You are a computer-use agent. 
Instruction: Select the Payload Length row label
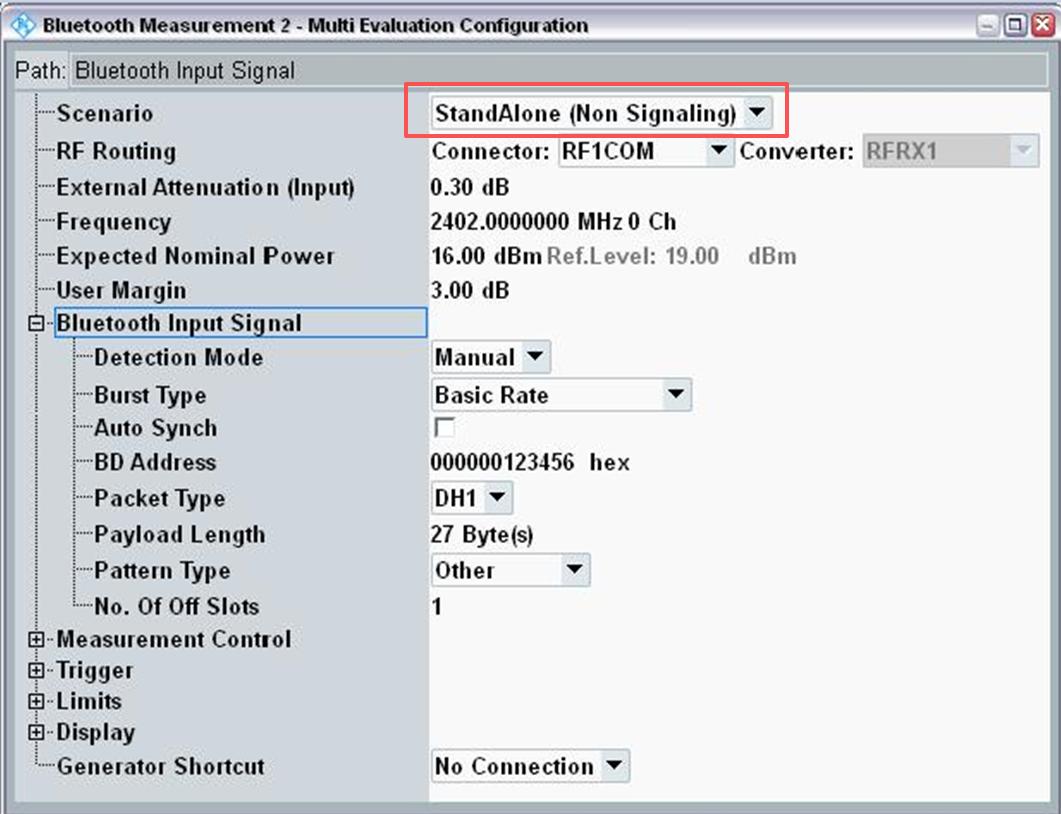coord(179,535)
